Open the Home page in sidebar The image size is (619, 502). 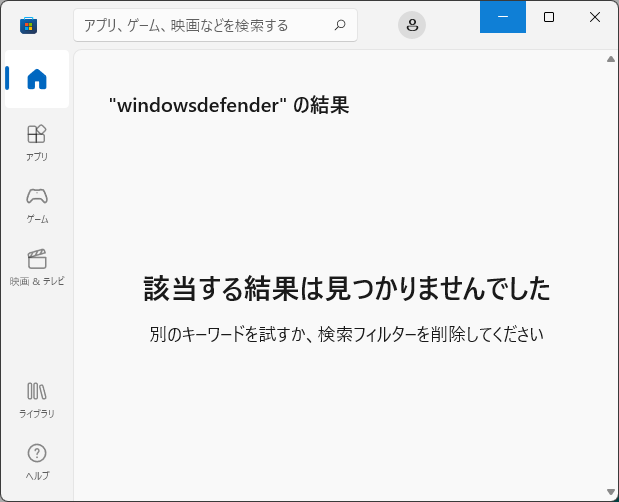[x=37, y=79]
